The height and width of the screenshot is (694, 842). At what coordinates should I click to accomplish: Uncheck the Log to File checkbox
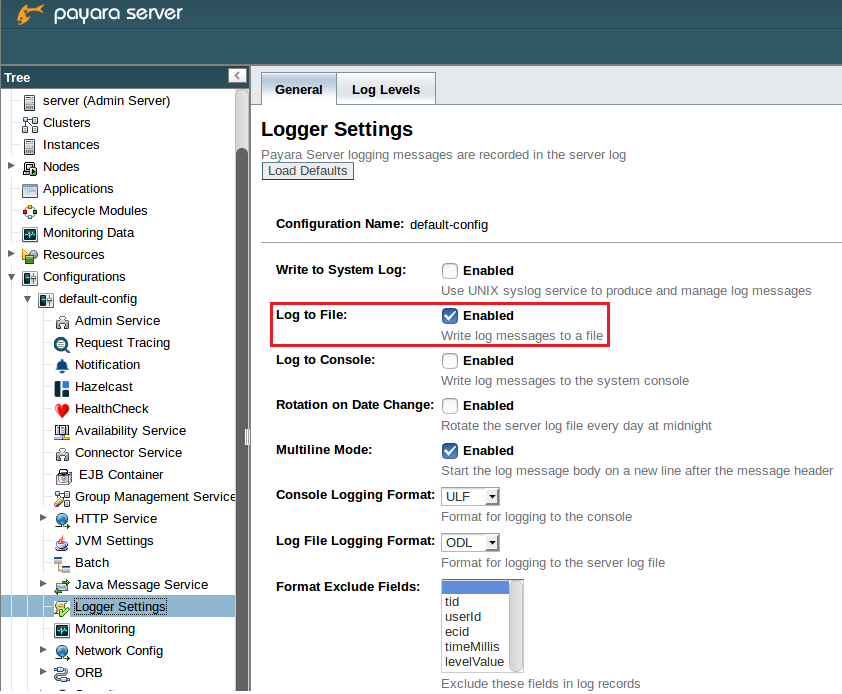click(x=449, y=316)
